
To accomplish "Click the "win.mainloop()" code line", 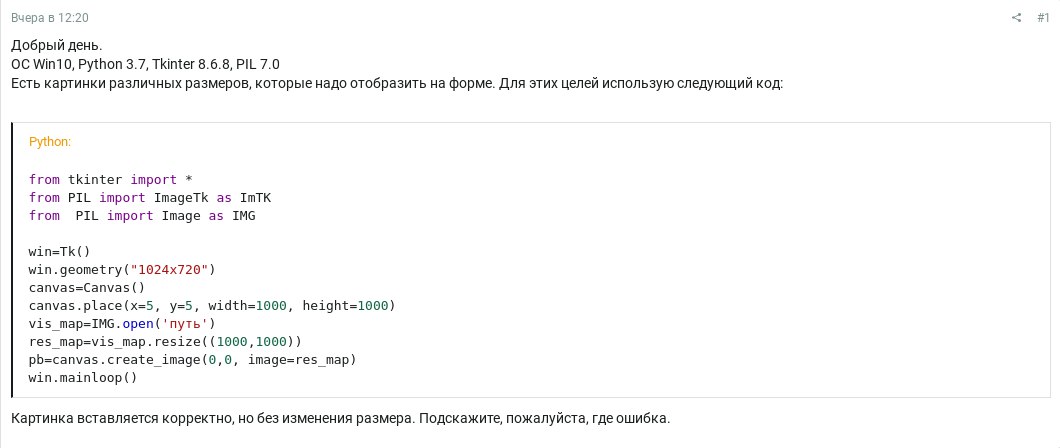I will click(82, 377).
